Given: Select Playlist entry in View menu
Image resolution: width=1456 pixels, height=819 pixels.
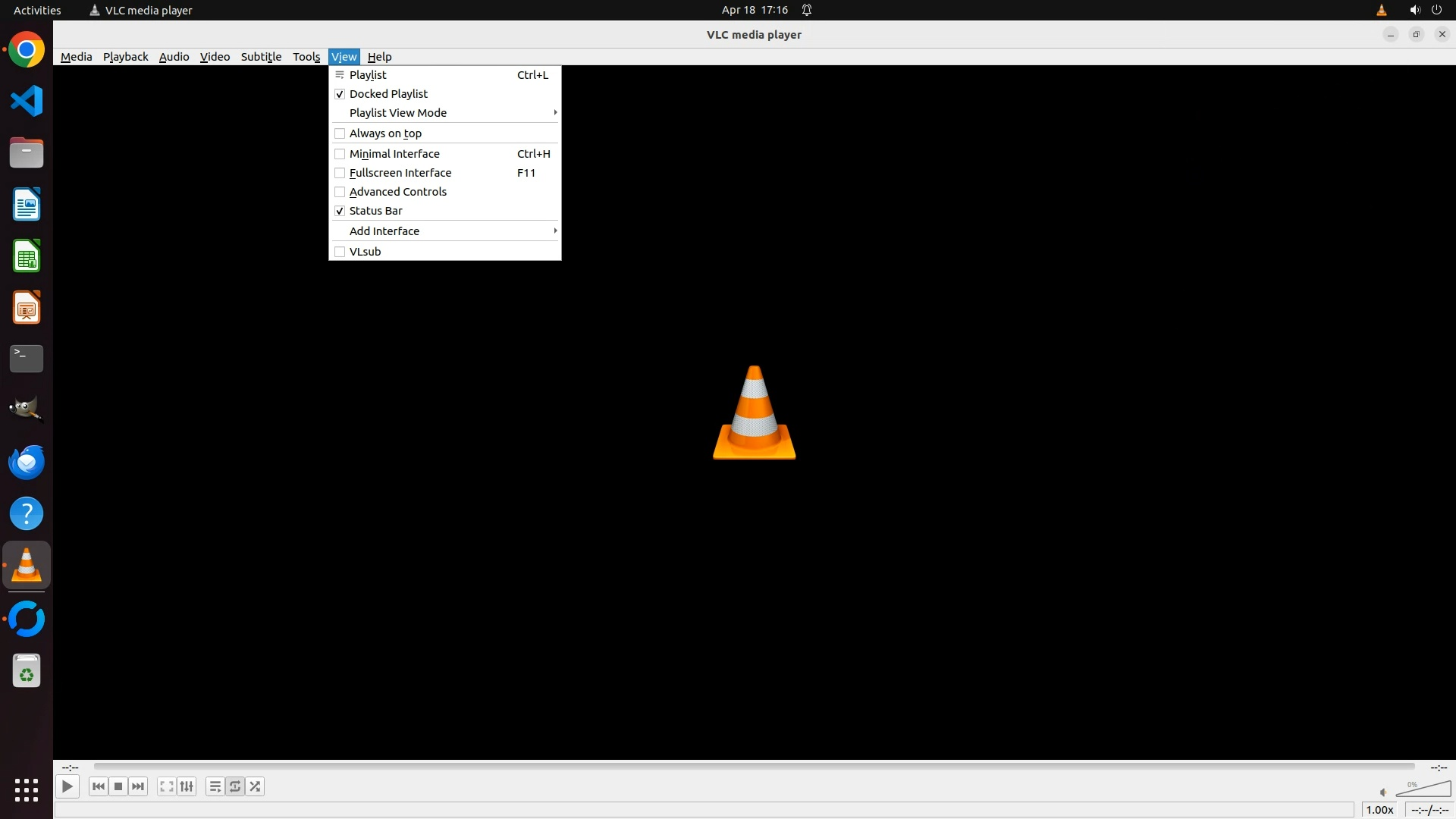Looking at the screenshot, I should coord(369,75).
